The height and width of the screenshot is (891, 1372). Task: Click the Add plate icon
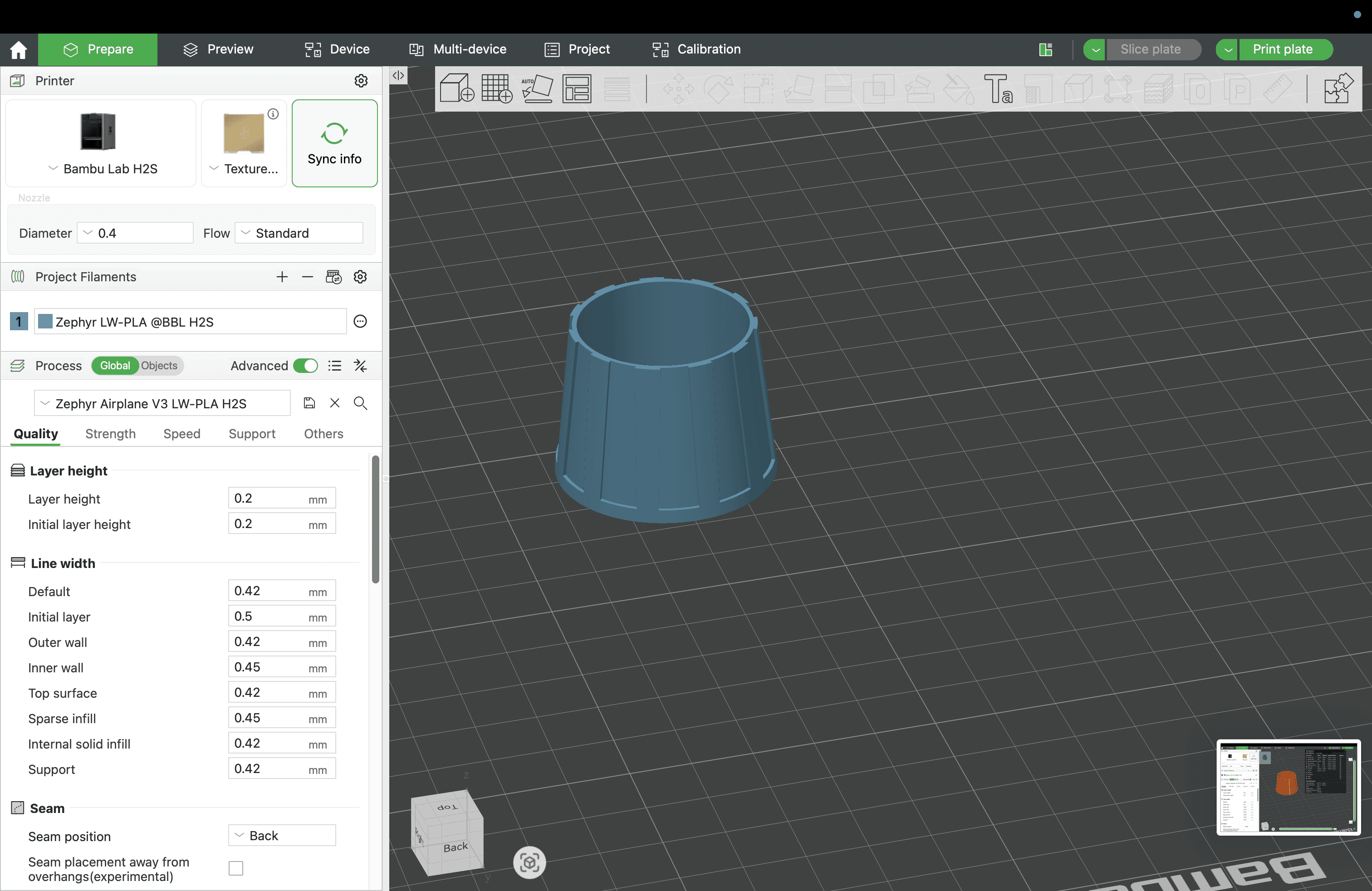(x=496, y=89)
